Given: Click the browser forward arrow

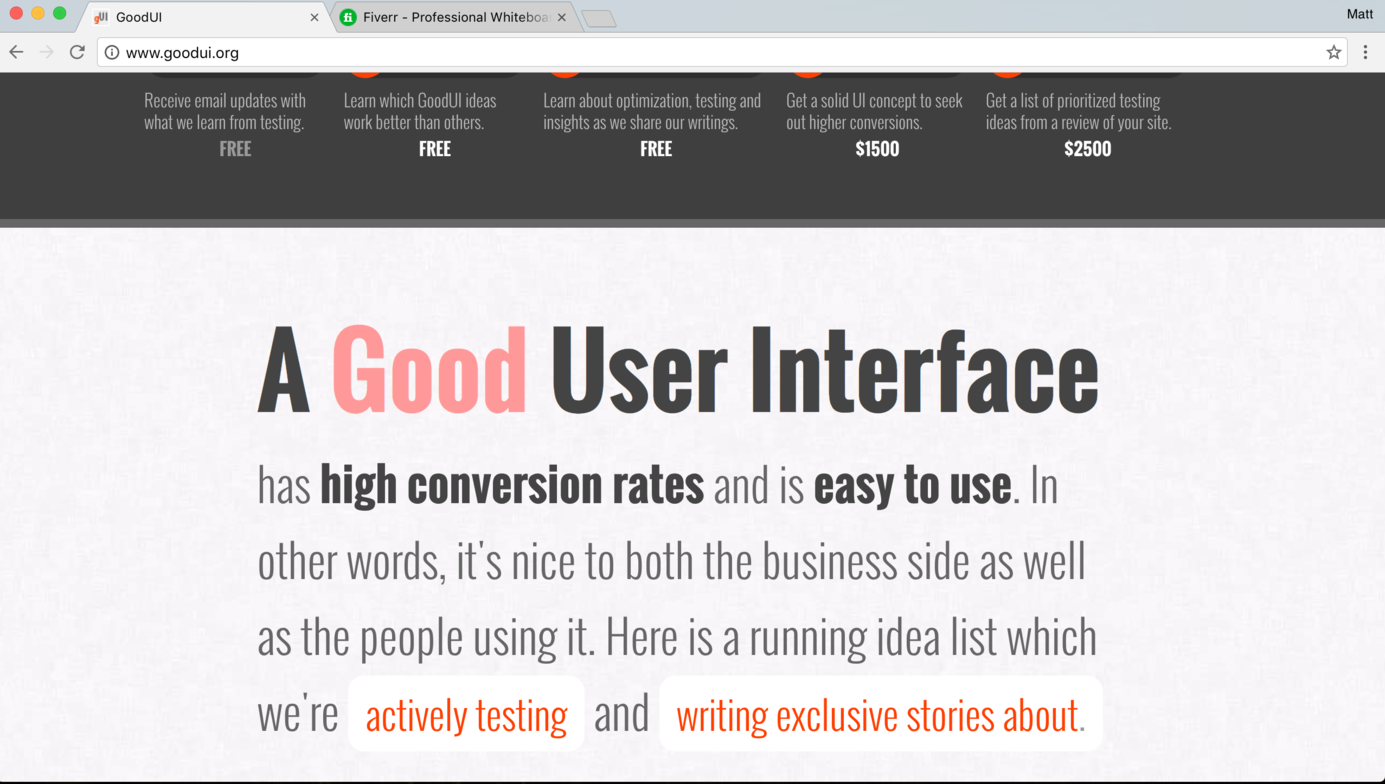Looking at the screenshot, I should tap(46, 52).
